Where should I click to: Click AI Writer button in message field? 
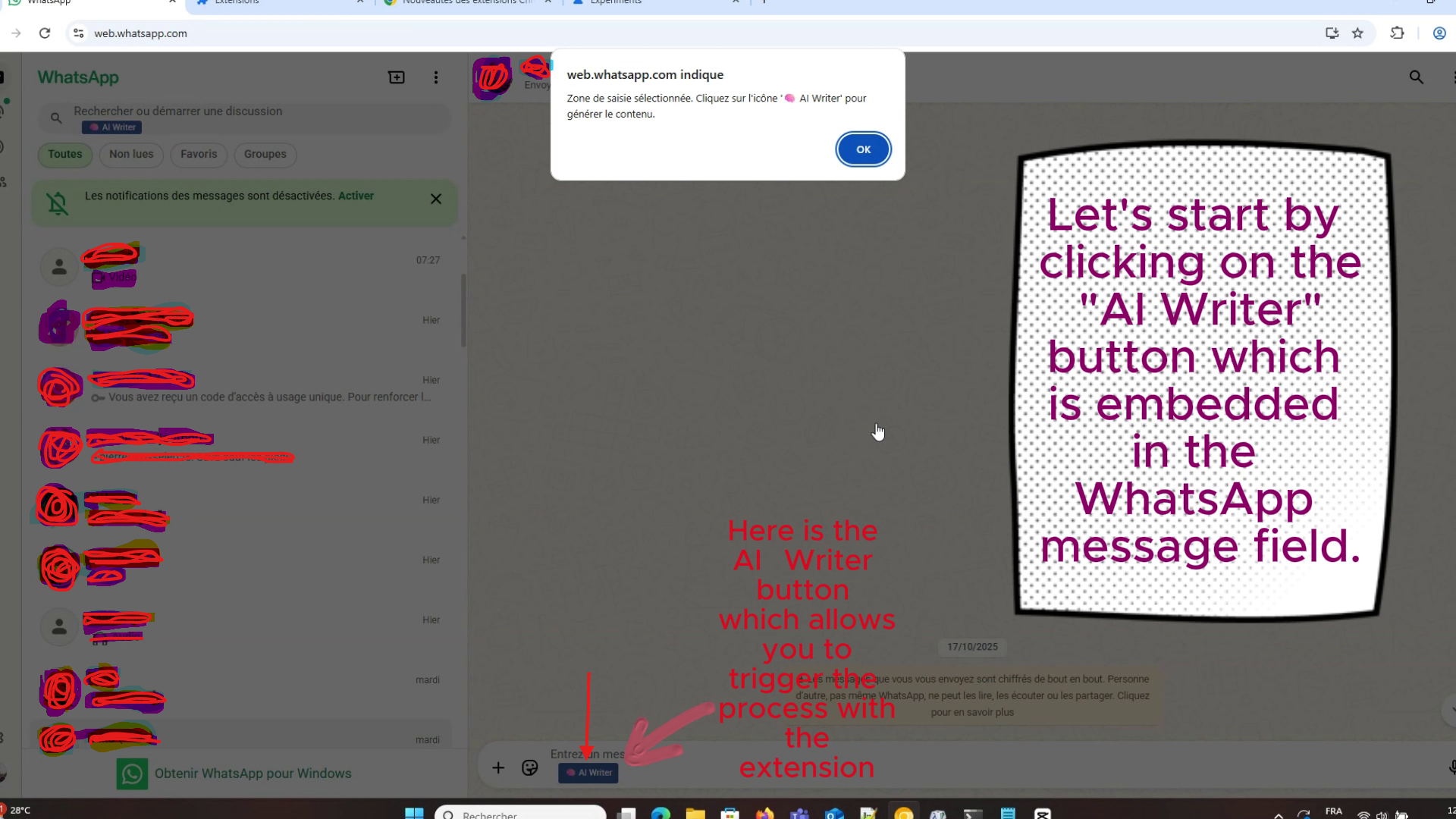[588, 773]
